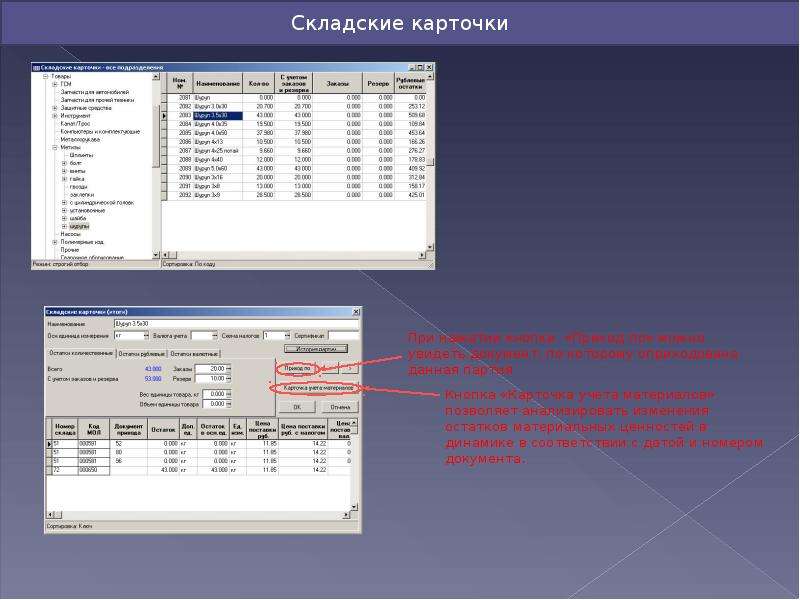Click the История партии button
This screenshot has height=600, width=800.
click(316, 349)
